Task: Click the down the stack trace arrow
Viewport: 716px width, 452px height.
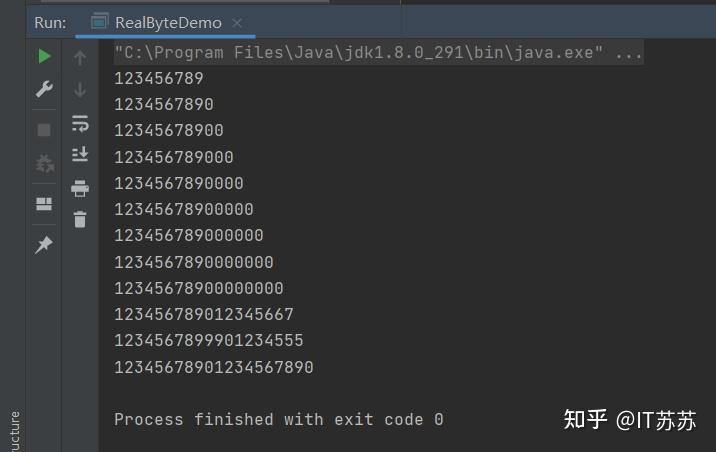Action: point(80,90)
